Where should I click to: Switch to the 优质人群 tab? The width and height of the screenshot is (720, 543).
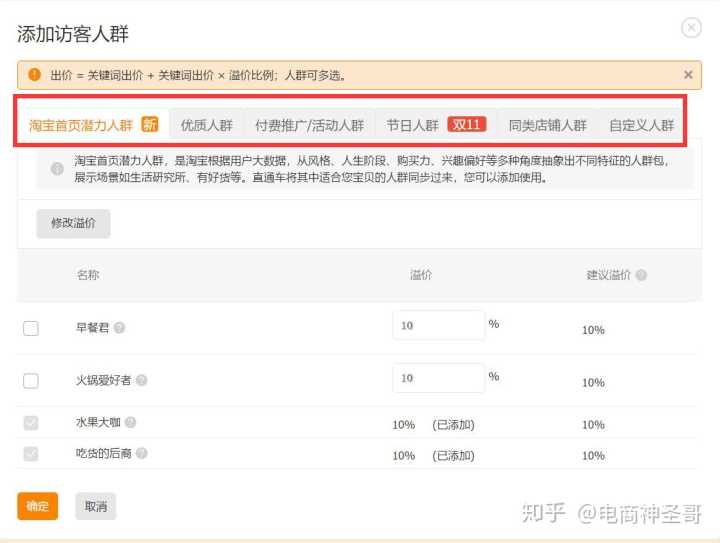pos(207,125)
